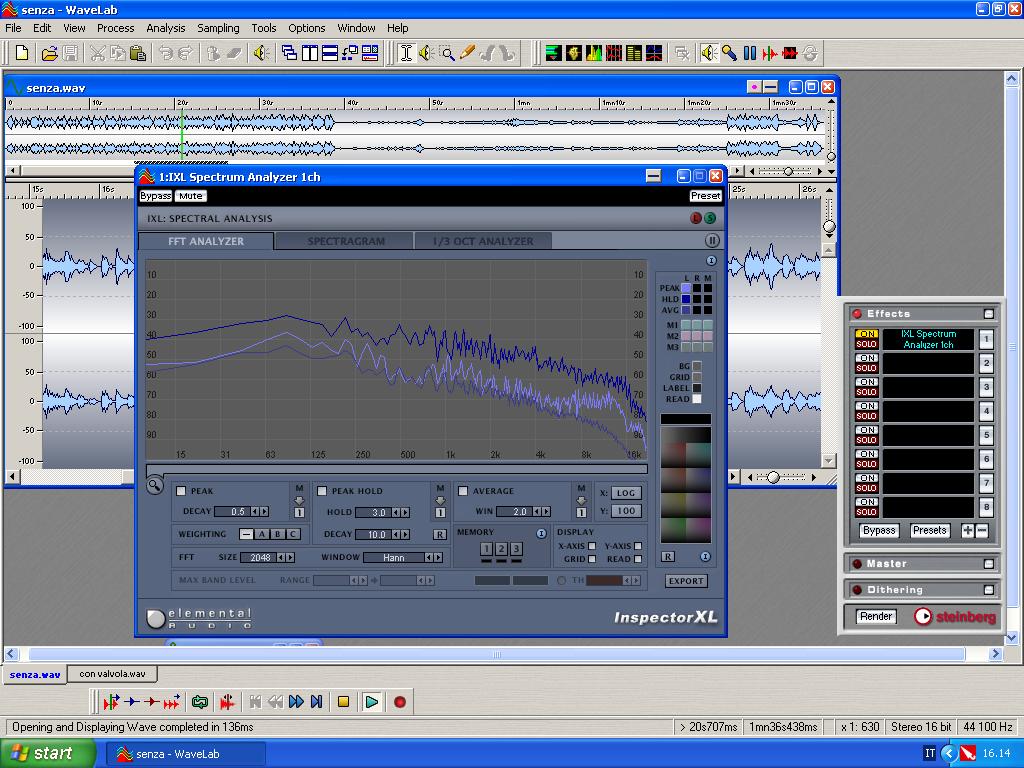Open the Preset menu in the analyzer window
Viewport: 1024px width, 768px height.
point(705,196)
